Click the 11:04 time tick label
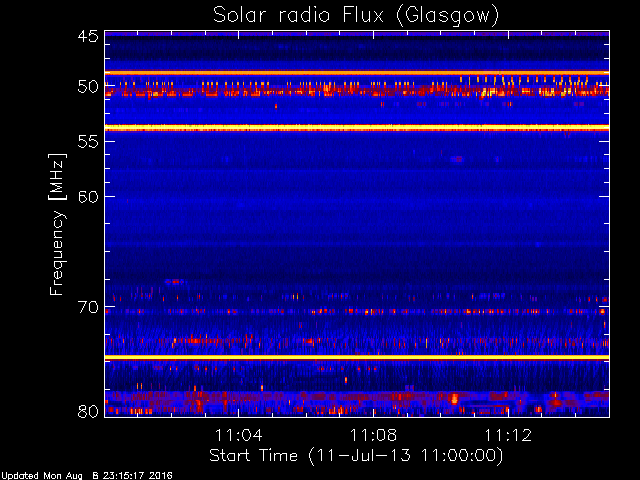This screenshot has width=640, height=480. tap(239, 435)
